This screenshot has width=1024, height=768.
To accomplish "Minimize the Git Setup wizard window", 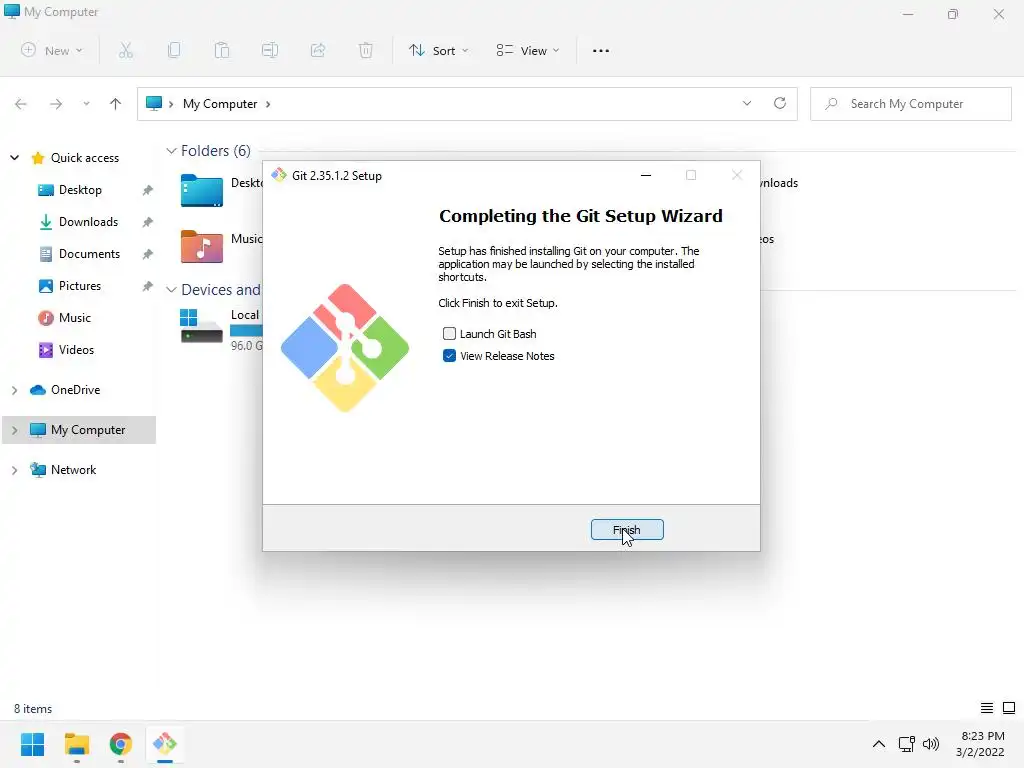I will pos(646,175).
